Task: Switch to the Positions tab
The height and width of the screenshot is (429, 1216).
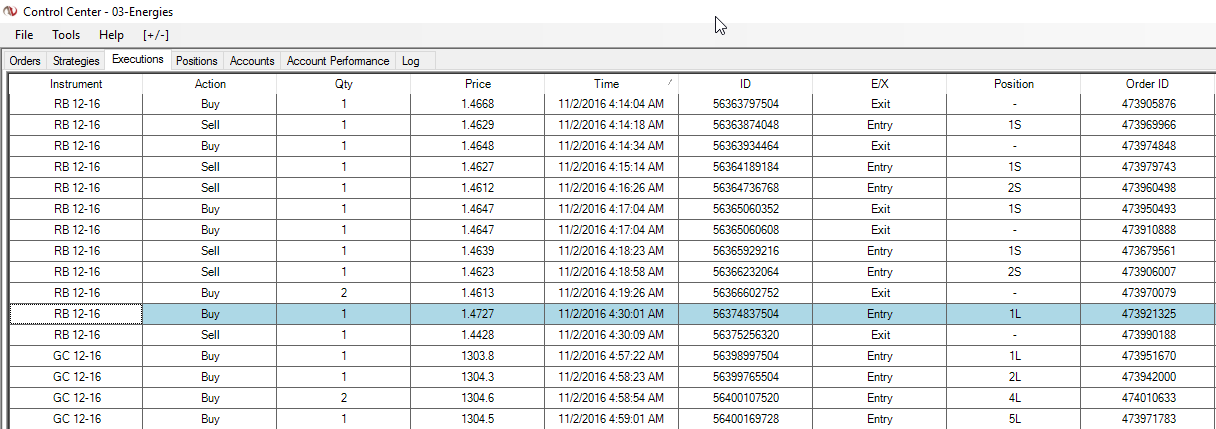Action: [196, 61]
